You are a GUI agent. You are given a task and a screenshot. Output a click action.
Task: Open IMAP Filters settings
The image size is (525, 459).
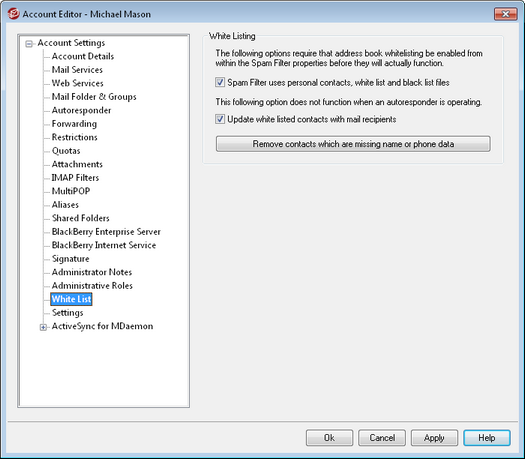coord(75,178)
